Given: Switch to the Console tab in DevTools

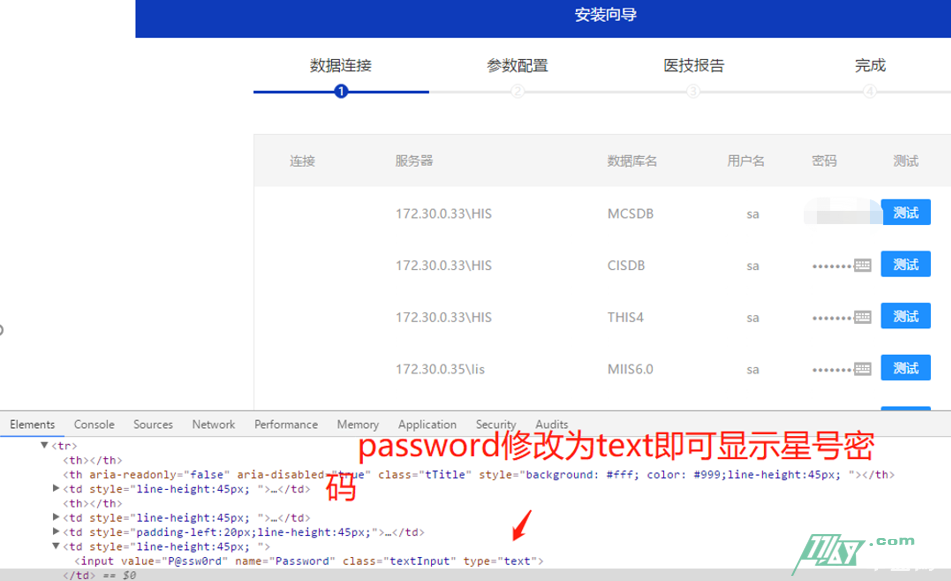Looking at the screenshot, I should coord(94,424).
